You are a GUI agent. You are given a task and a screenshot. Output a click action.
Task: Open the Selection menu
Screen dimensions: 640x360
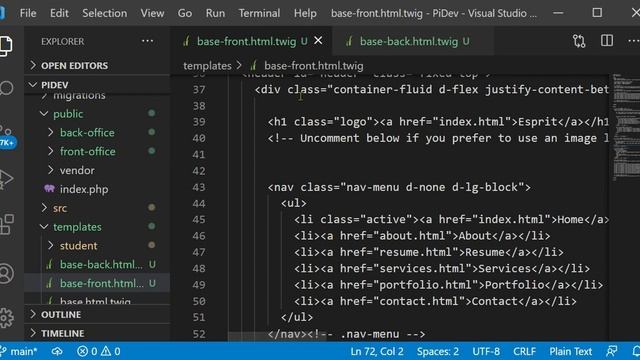104,13
